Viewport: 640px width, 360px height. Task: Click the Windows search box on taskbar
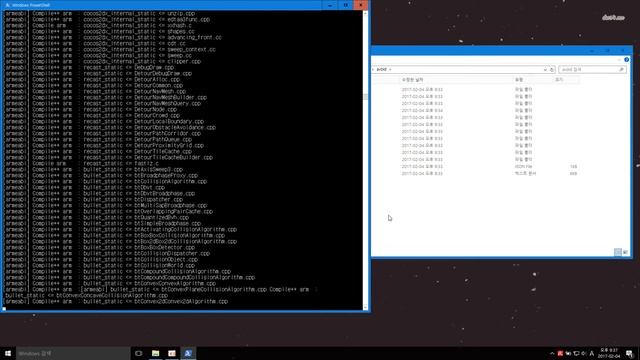point(73,353)
